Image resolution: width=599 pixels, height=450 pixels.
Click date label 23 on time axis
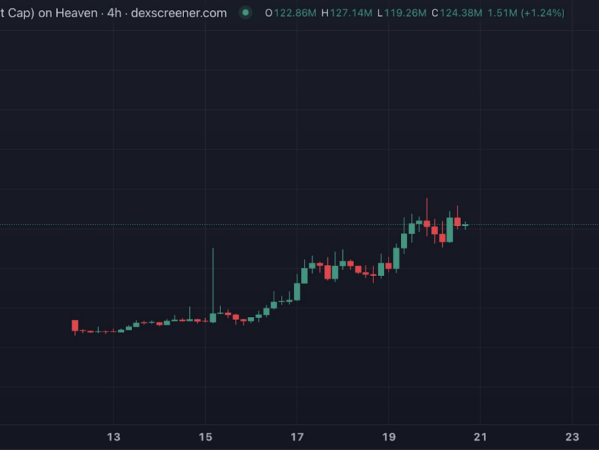tap(572, 437)
